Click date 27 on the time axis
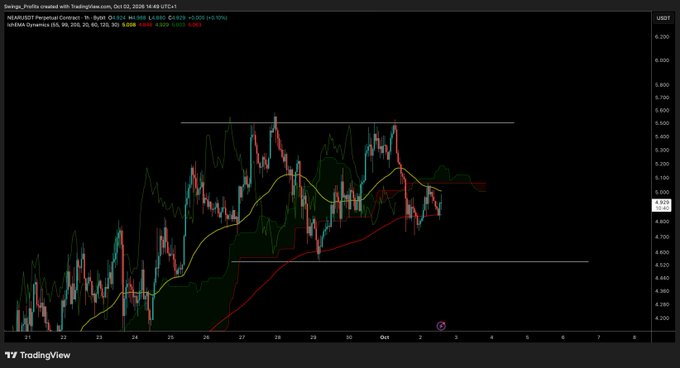The width and height of the screenshot is (680, 368). click(x=242, y=337)
